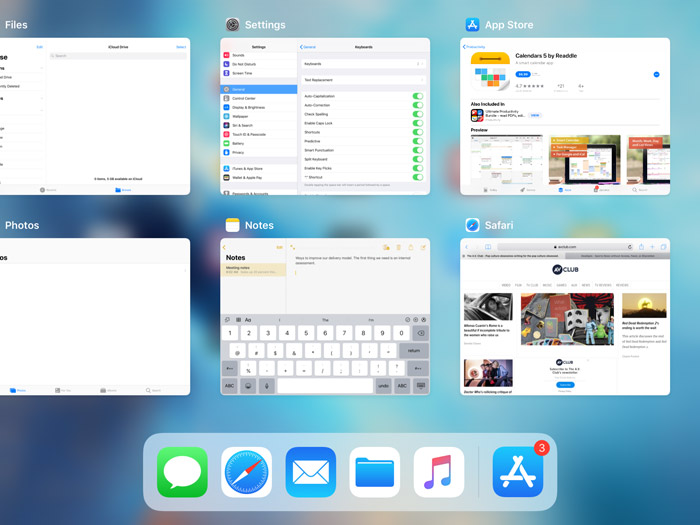Launch Safari from the dock

[x=246, y=472]
